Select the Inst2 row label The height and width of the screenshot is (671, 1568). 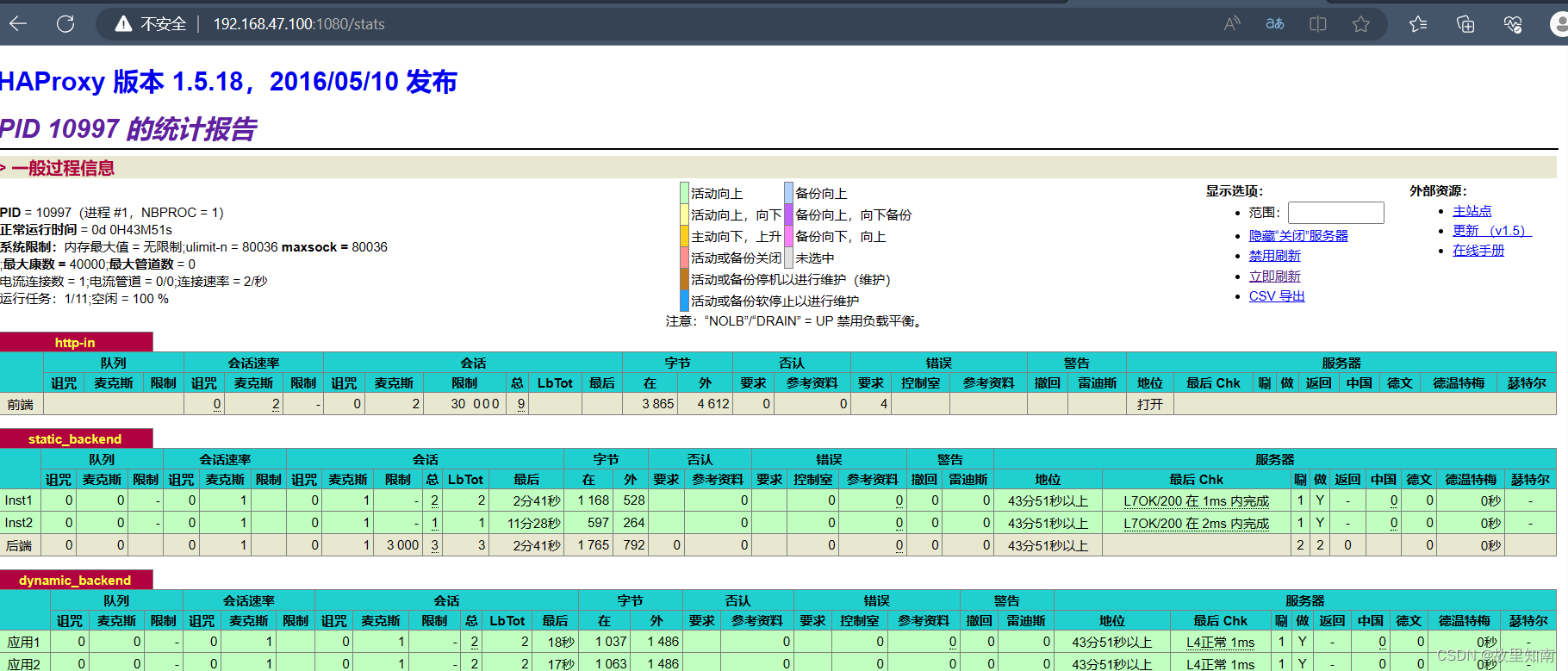coord(19,523)
